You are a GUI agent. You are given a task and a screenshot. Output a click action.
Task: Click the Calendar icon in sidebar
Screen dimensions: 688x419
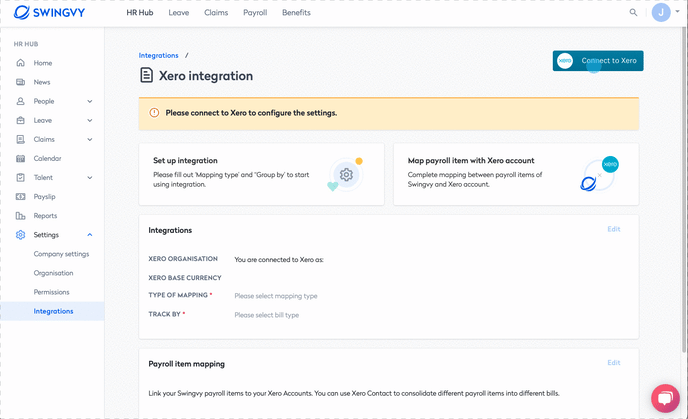pos(20,158)
